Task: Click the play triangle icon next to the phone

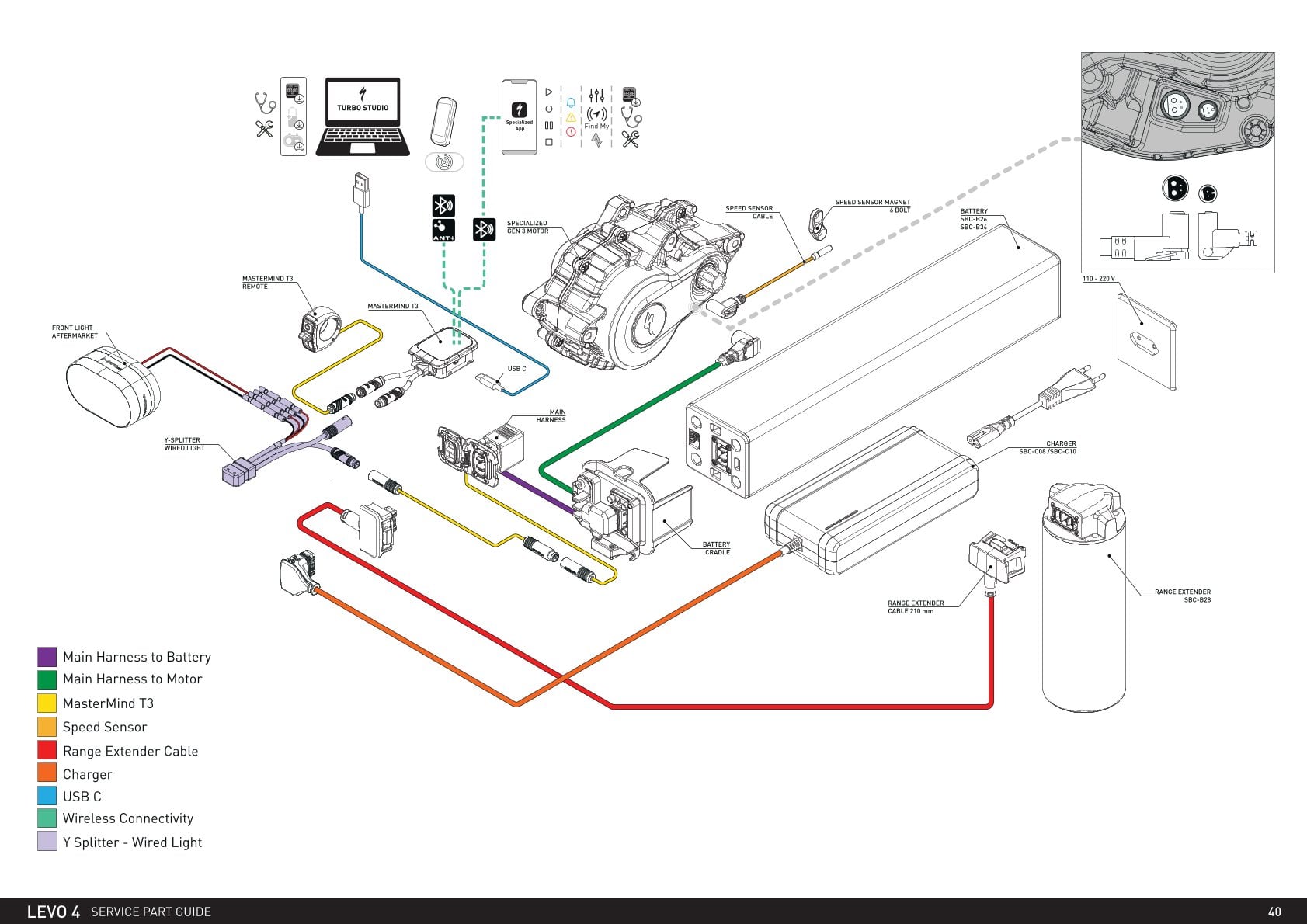Action: [549, 92]
